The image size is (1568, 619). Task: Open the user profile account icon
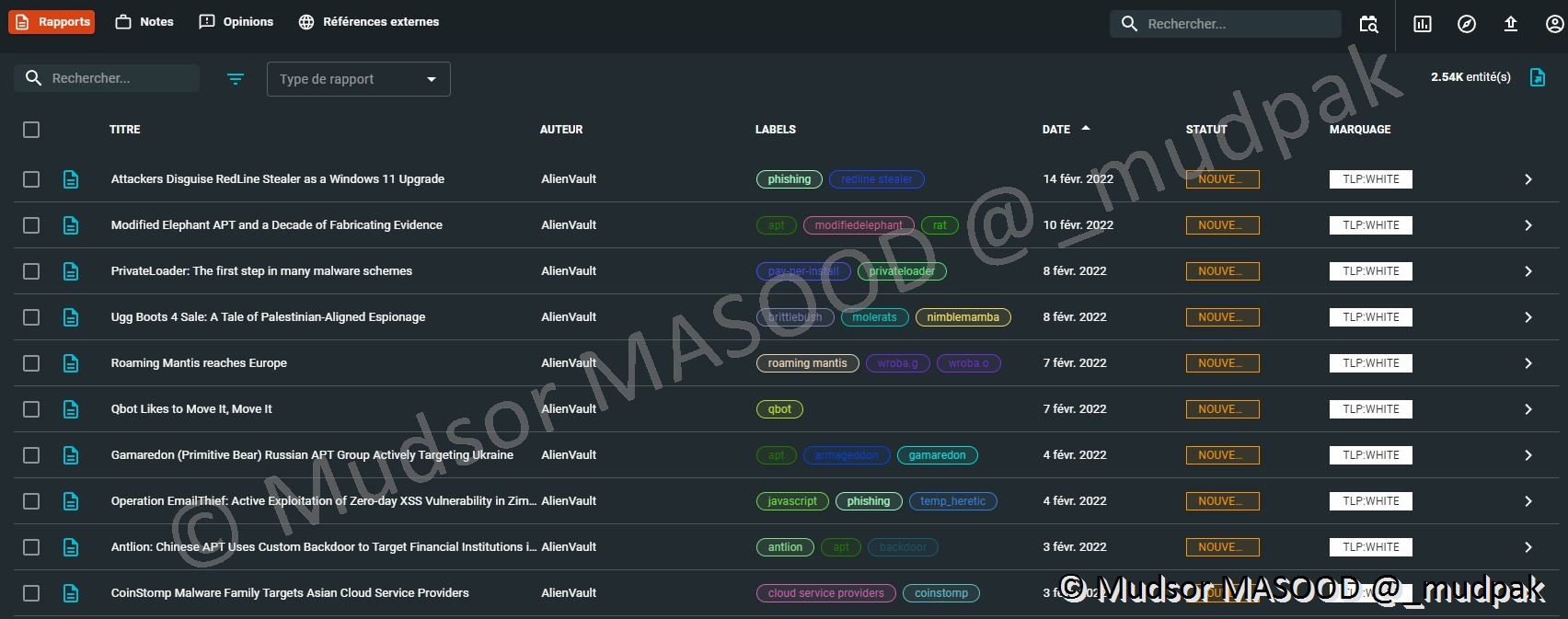(1554, 24)
